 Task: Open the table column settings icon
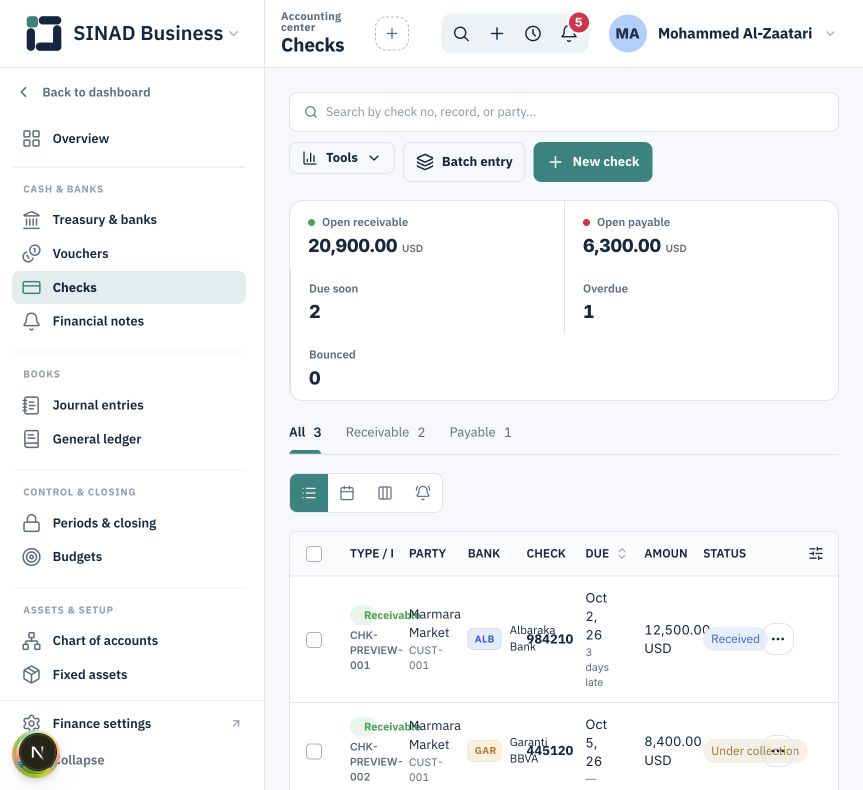[x=816, y=553]
